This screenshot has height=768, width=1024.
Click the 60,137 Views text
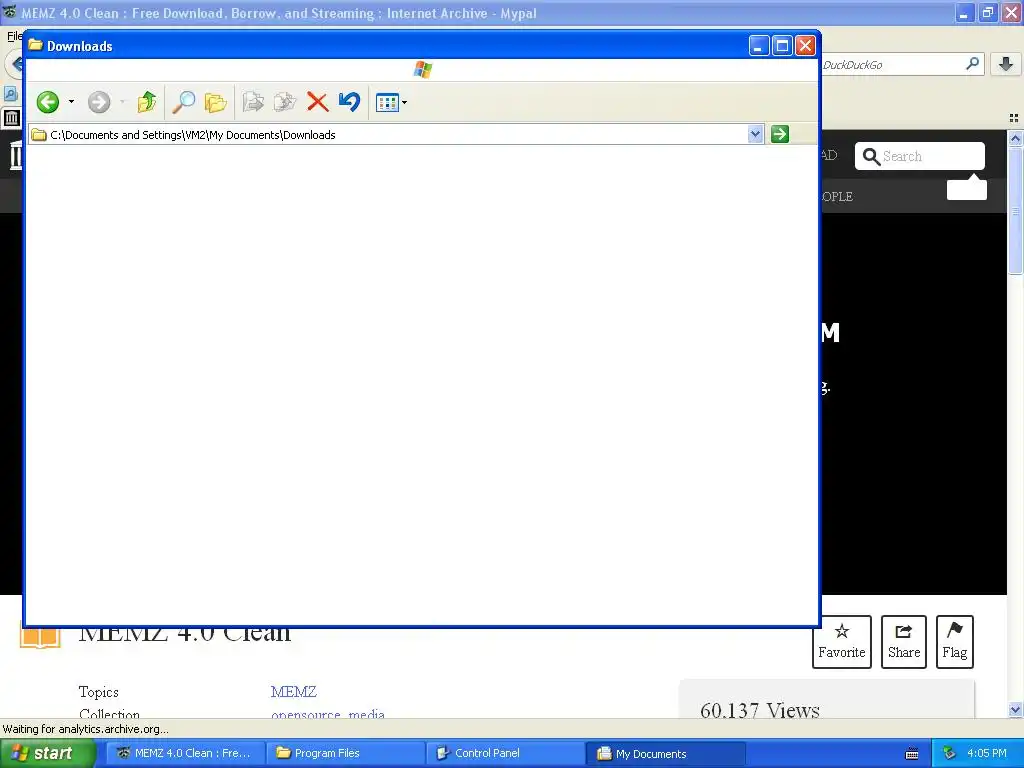[x=760, y=710]
